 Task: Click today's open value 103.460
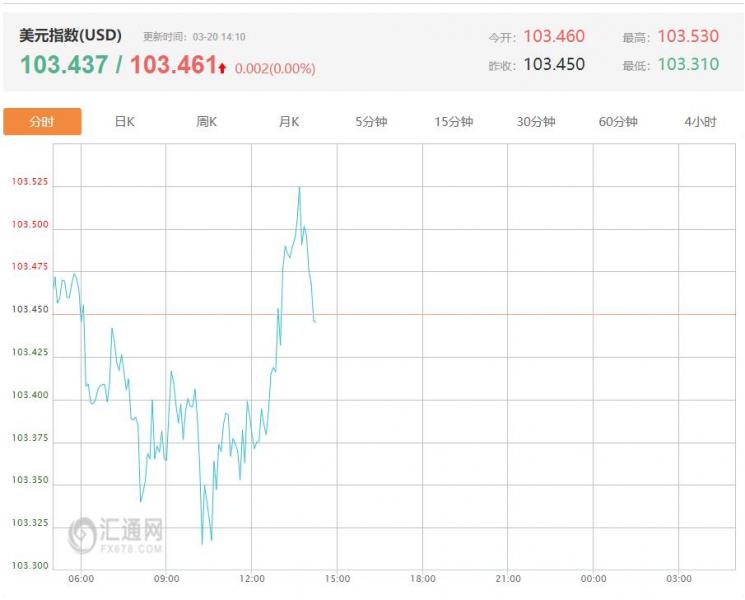click(x=554, y=37)
